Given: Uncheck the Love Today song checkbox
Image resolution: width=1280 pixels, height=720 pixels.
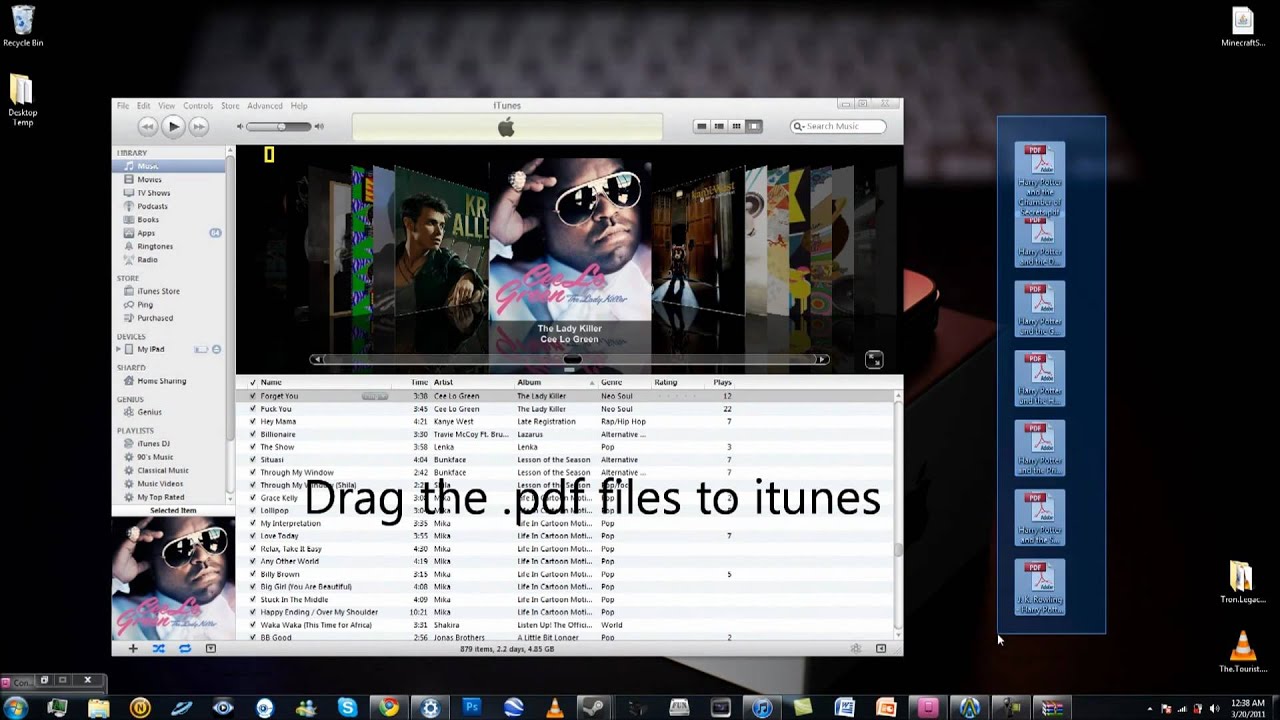Looking at the screenshot, I should [252, 536].
